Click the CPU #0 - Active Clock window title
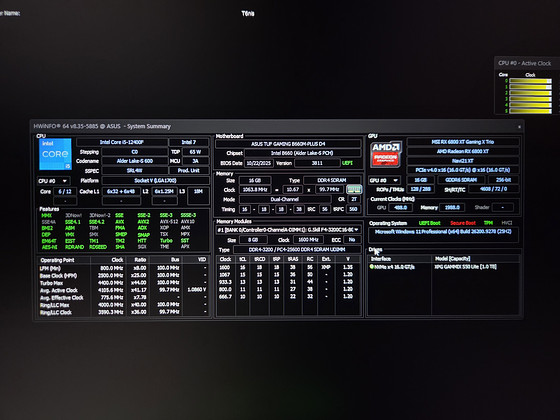 [x=525, y=63]
